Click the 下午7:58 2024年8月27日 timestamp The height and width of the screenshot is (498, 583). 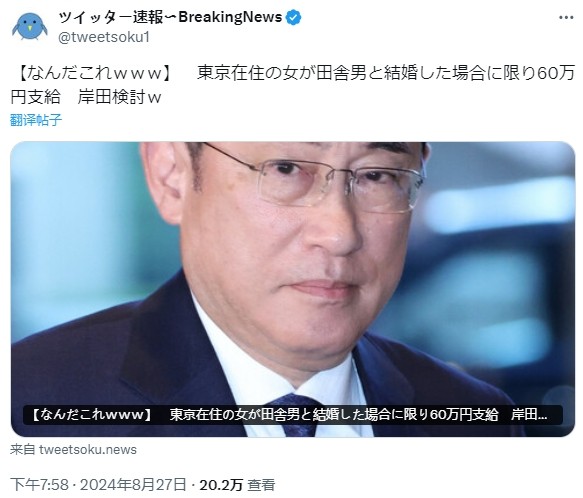[x=98, y=485]
